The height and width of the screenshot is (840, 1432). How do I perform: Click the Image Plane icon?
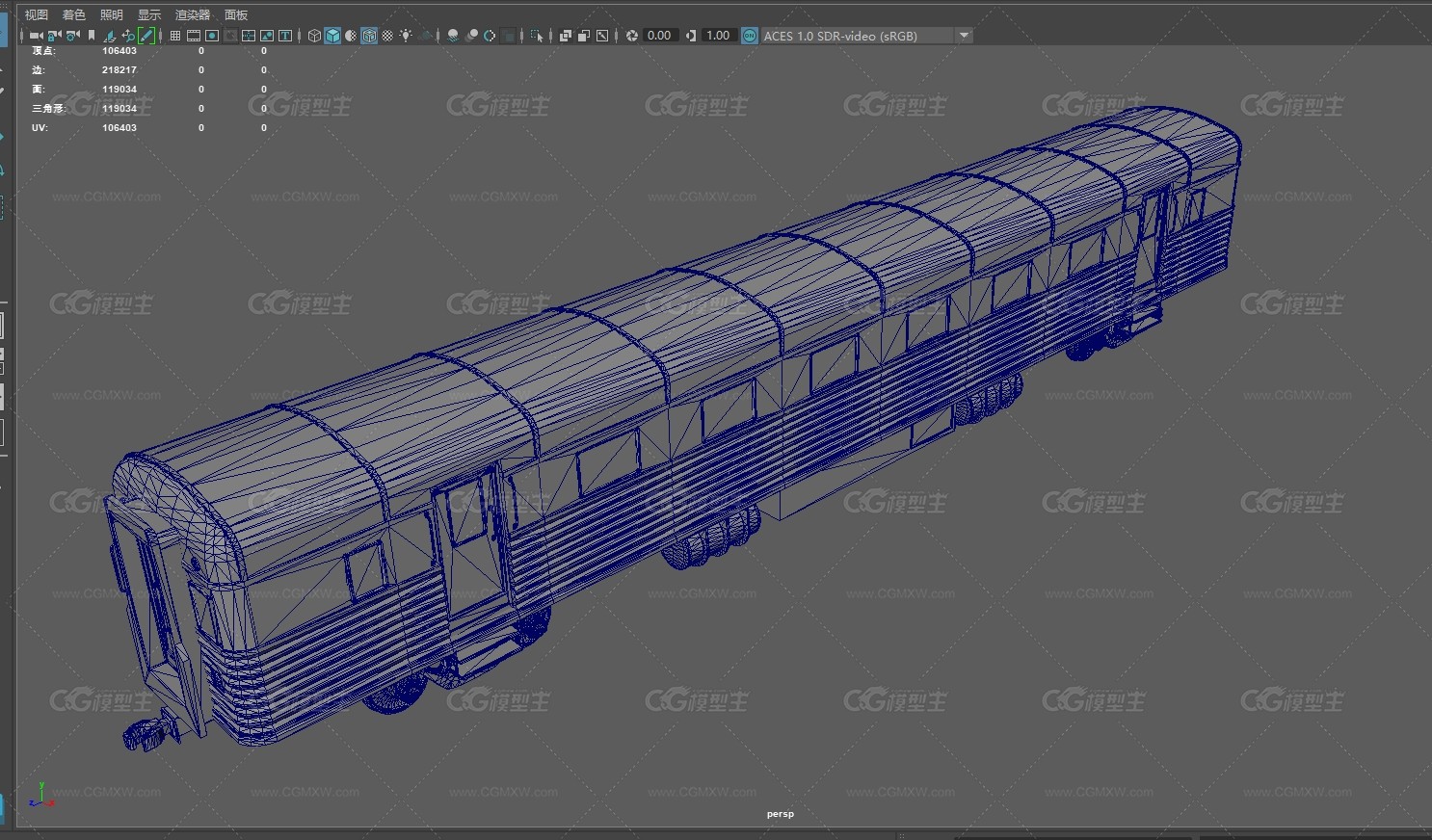coord(109,36)
